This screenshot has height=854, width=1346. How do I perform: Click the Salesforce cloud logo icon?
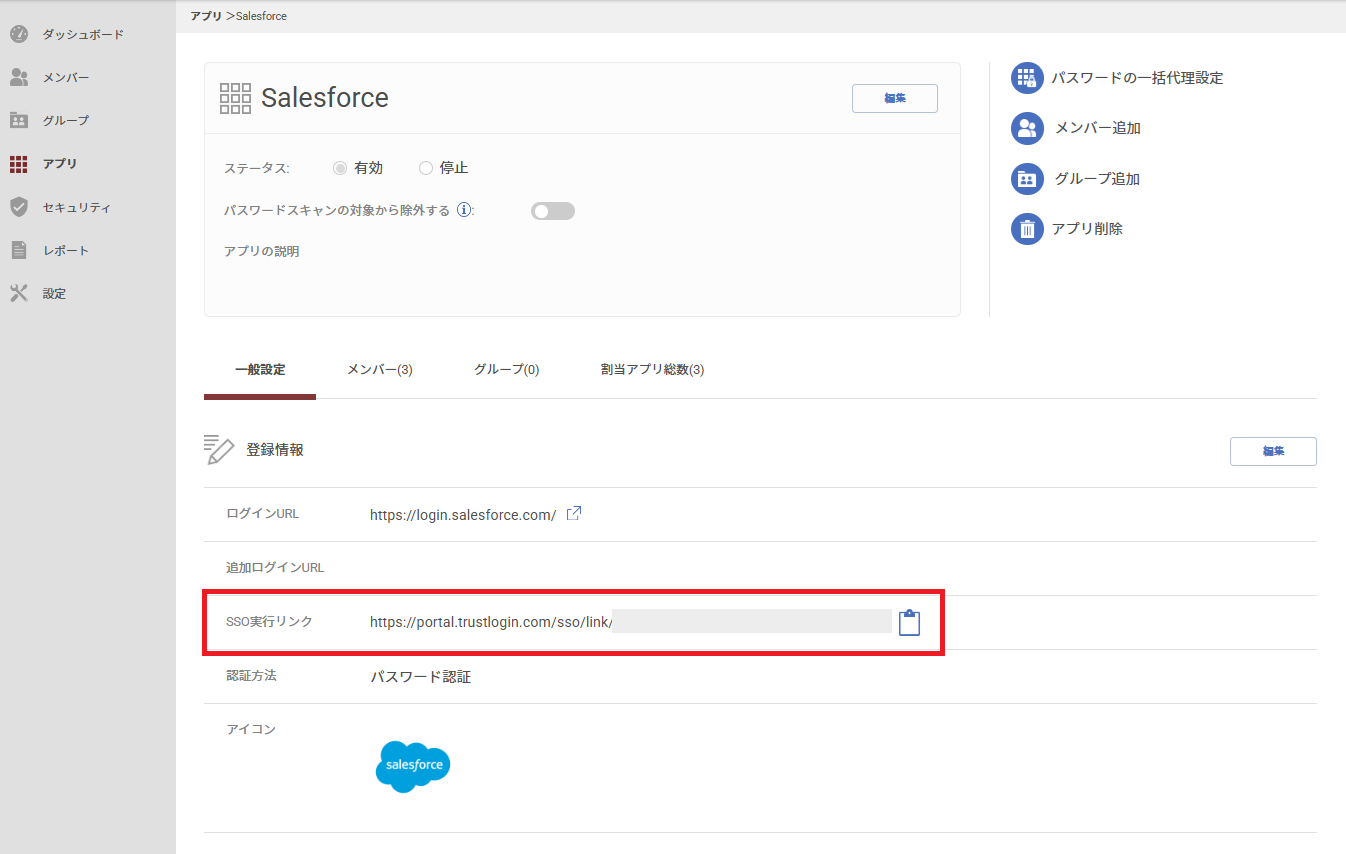point(413,767)
